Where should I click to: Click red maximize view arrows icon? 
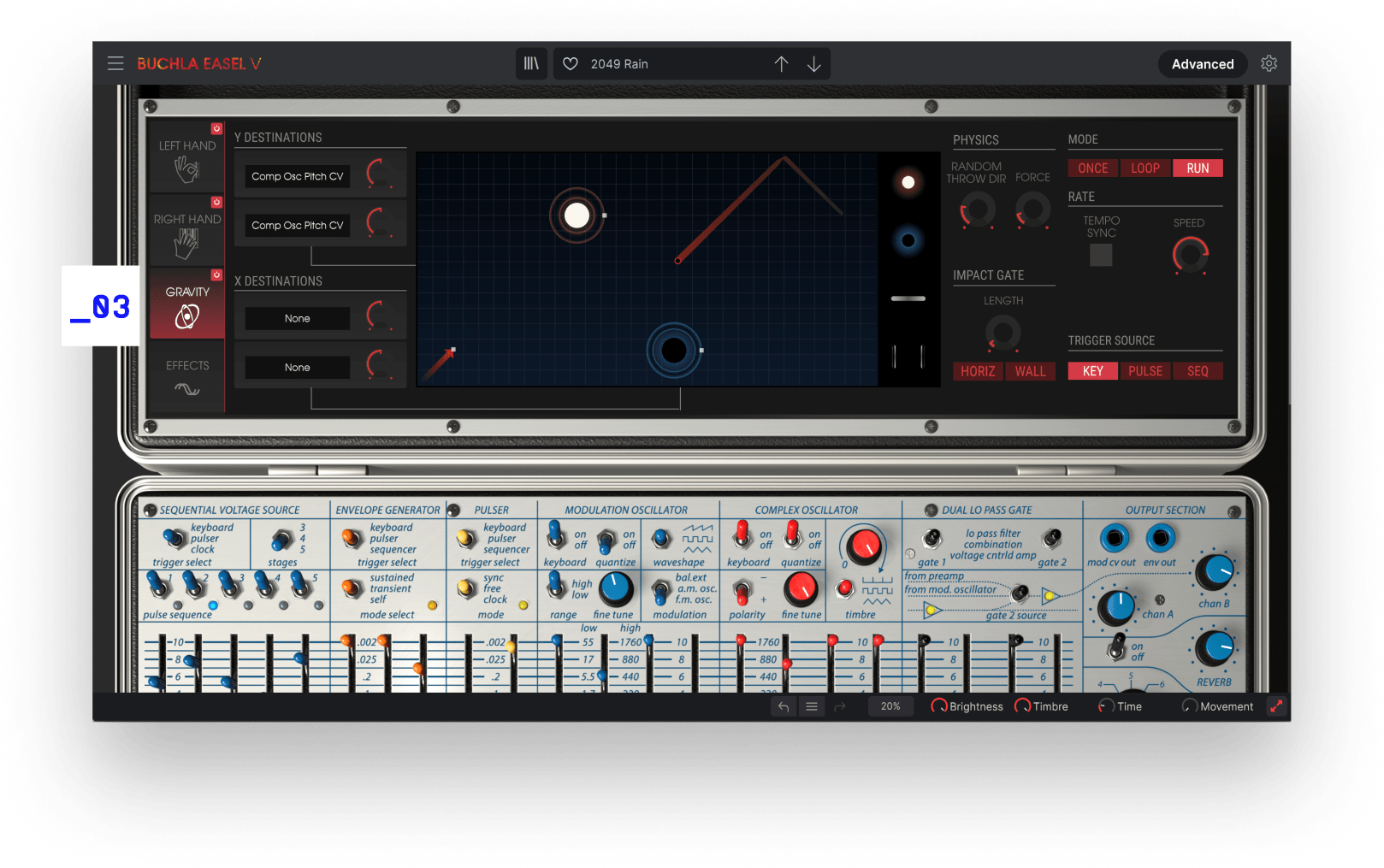(x=1276, y=706)
